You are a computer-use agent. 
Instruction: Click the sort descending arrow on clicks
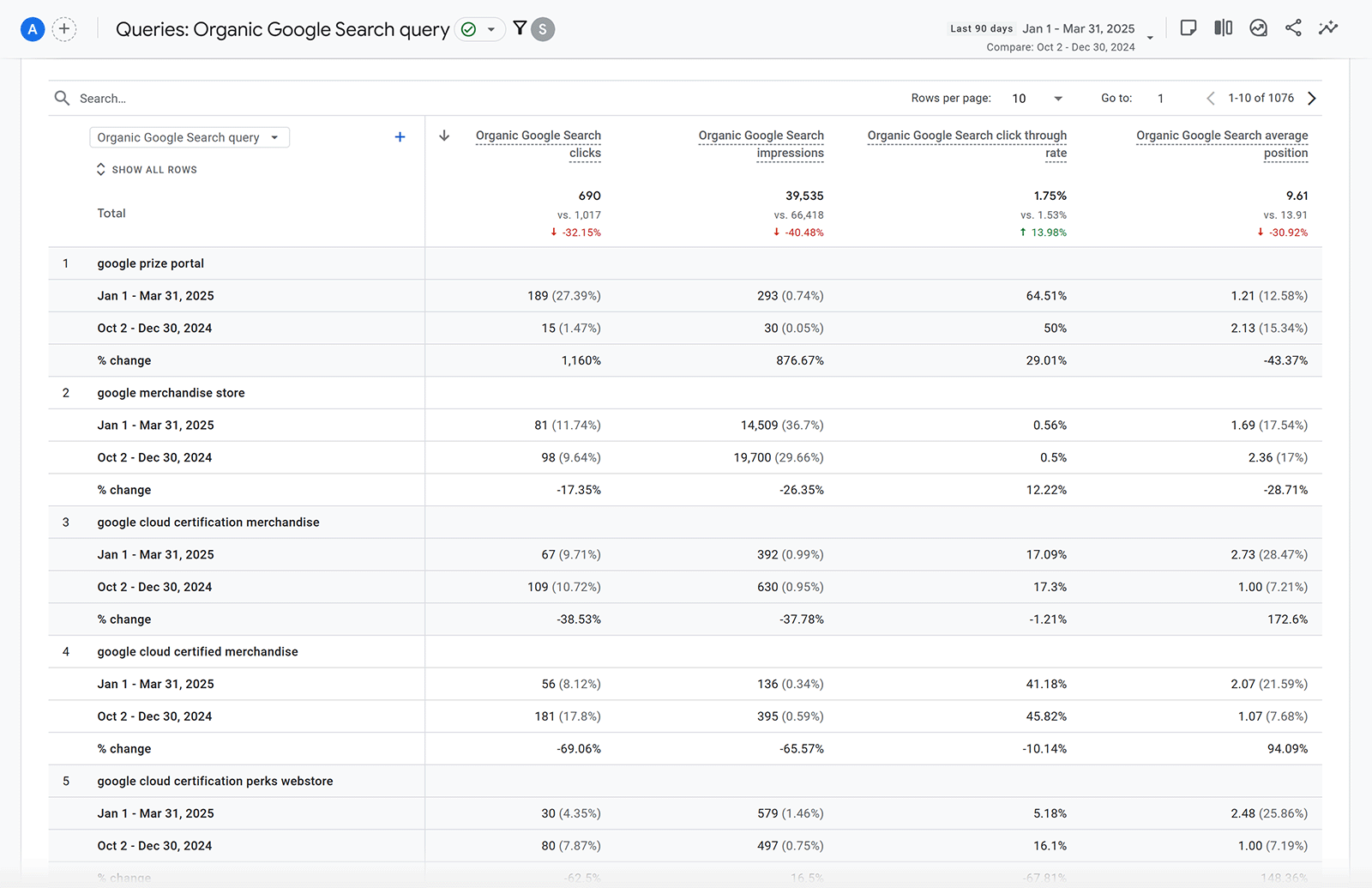click(444, 136)
